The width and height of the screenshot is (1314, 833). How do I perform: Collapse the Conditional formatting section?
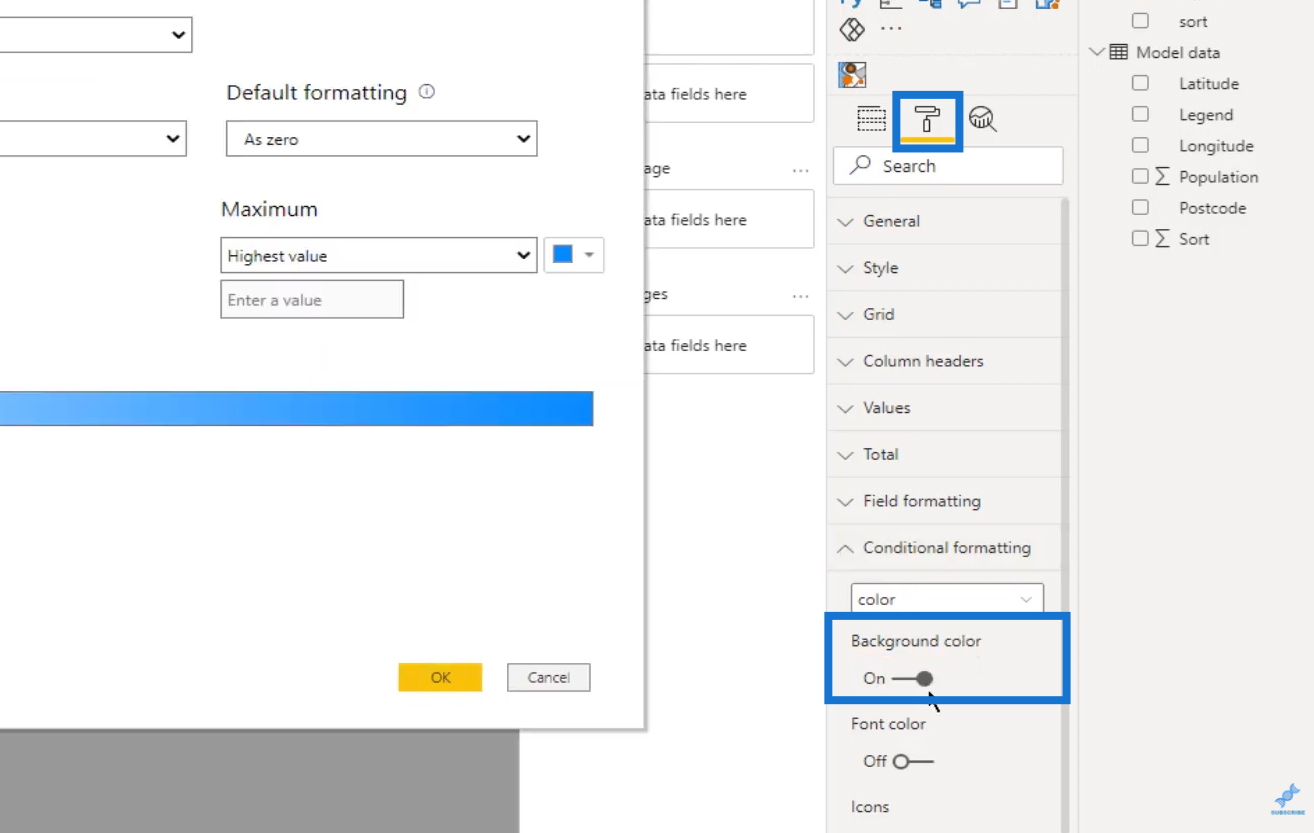(944, 548)
